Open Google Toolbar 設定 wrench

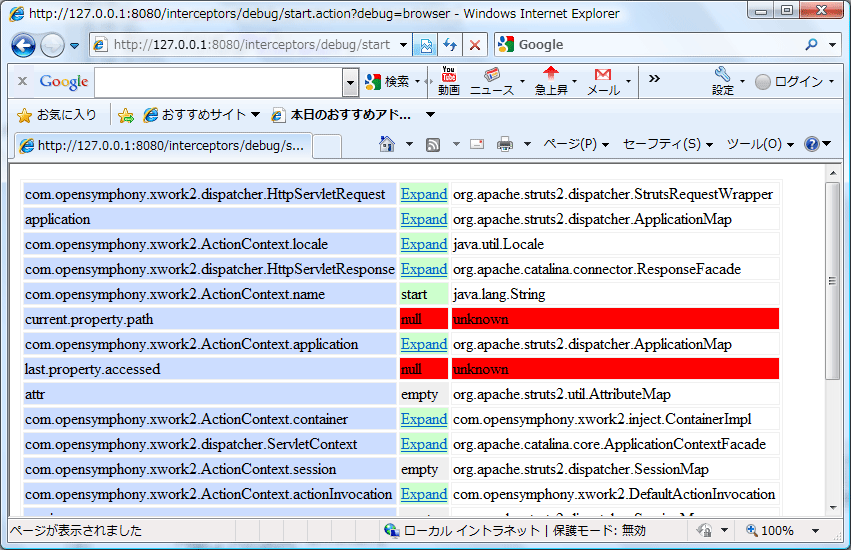click(722, 81)
